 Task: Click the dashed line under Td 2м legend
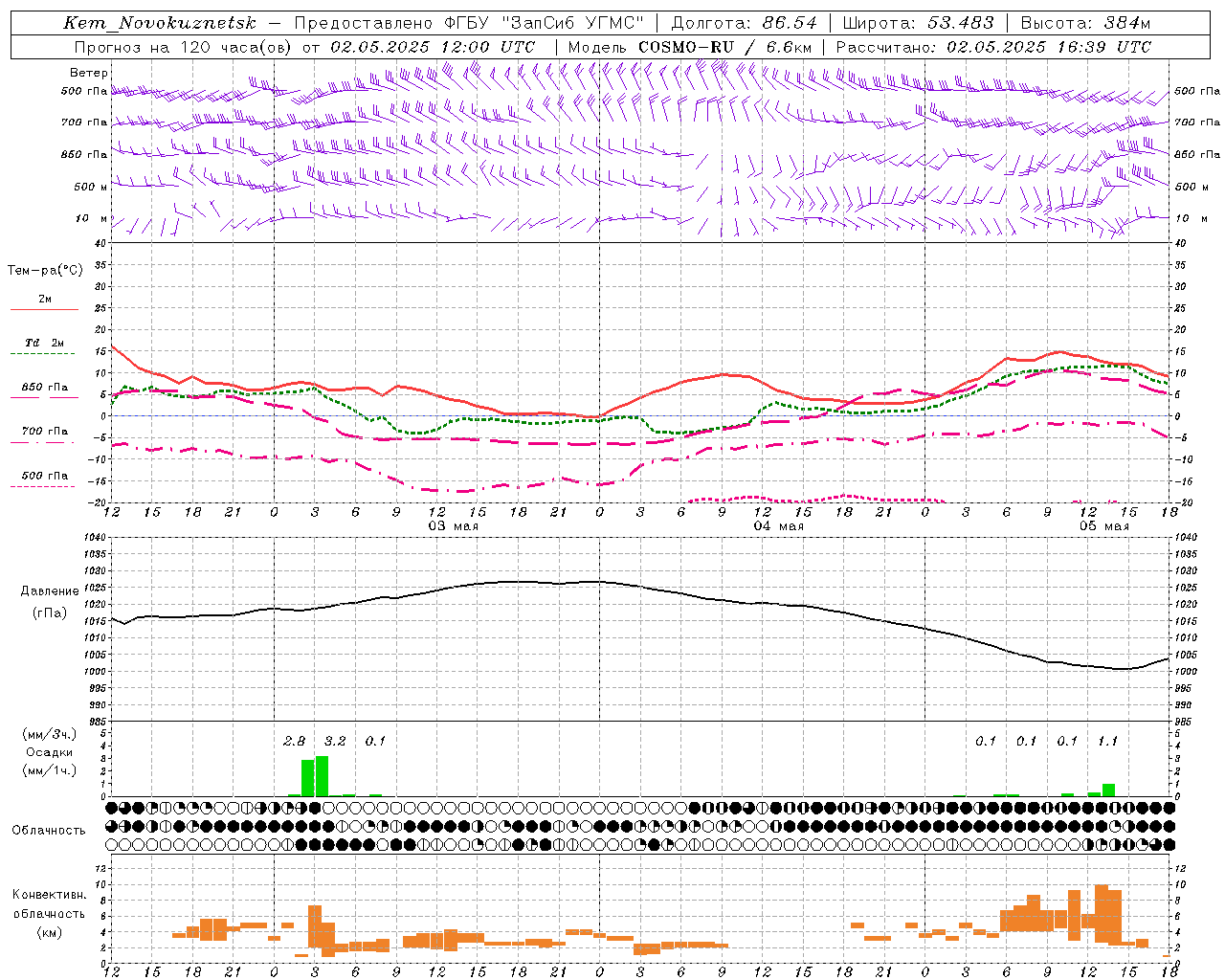click(x=44, y=354)
